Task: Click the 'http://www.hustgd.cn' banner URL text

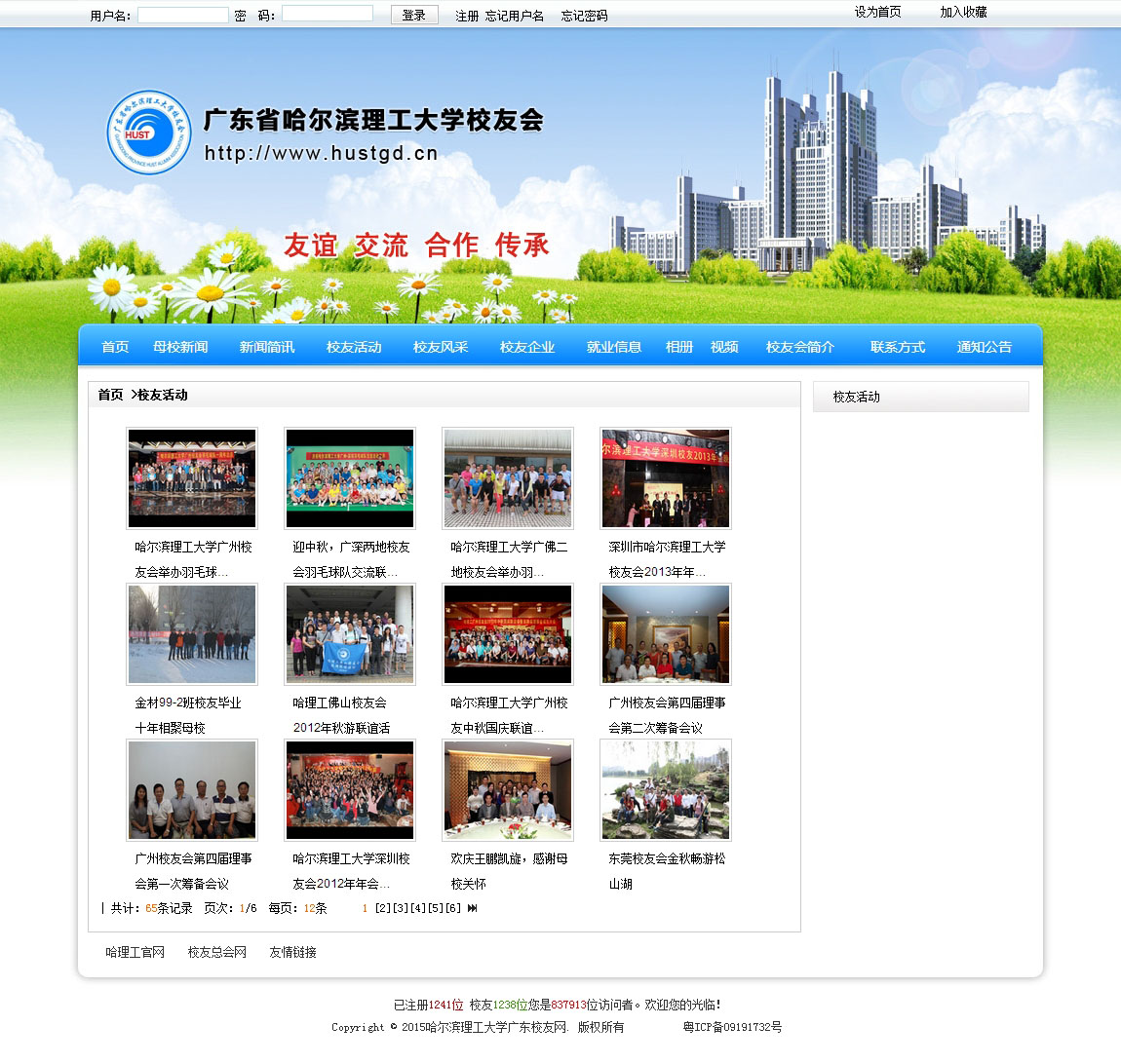Action: [321, 154]
